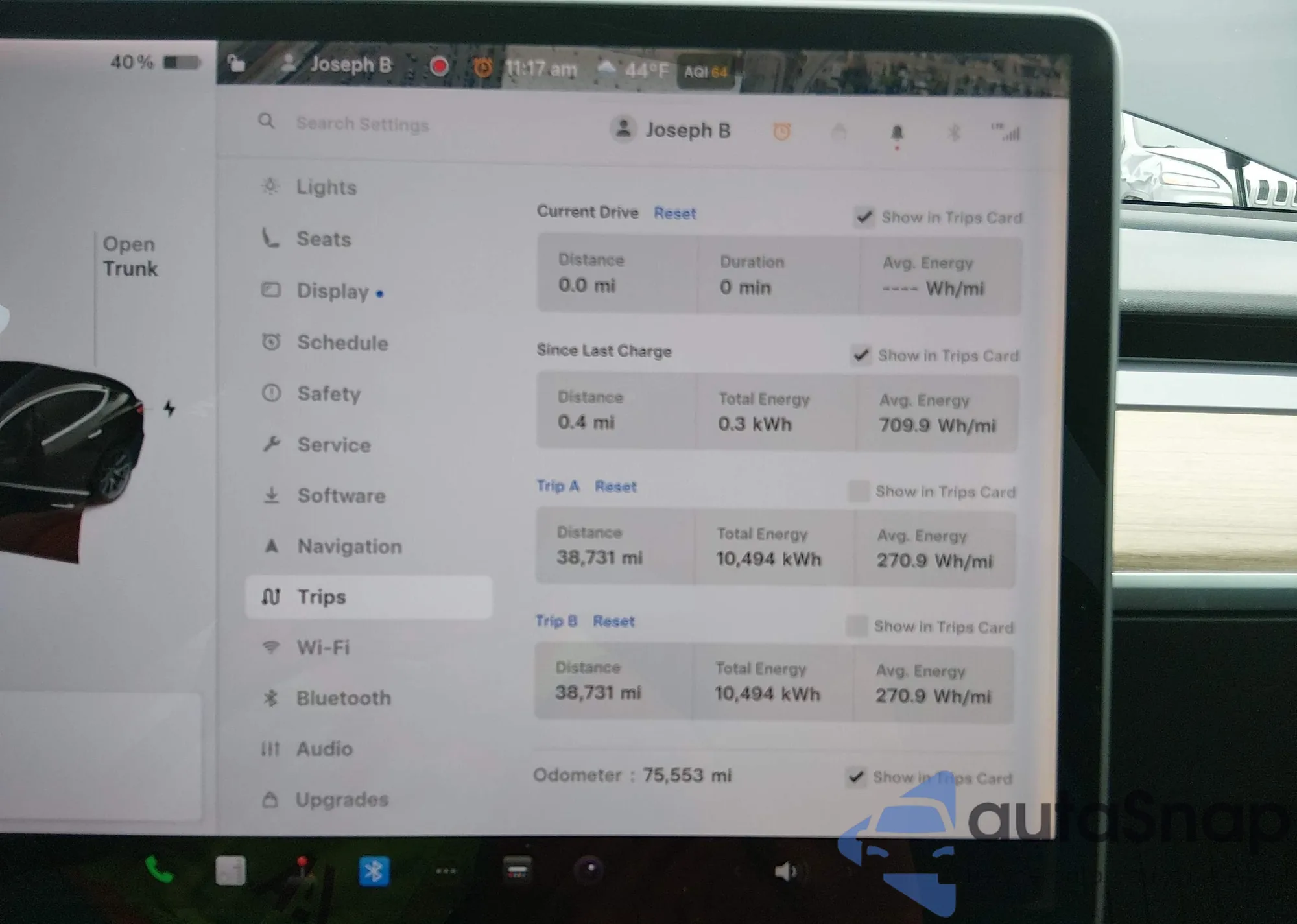Open the camera app in dock

pyautogui.click(x=589, y=870)
